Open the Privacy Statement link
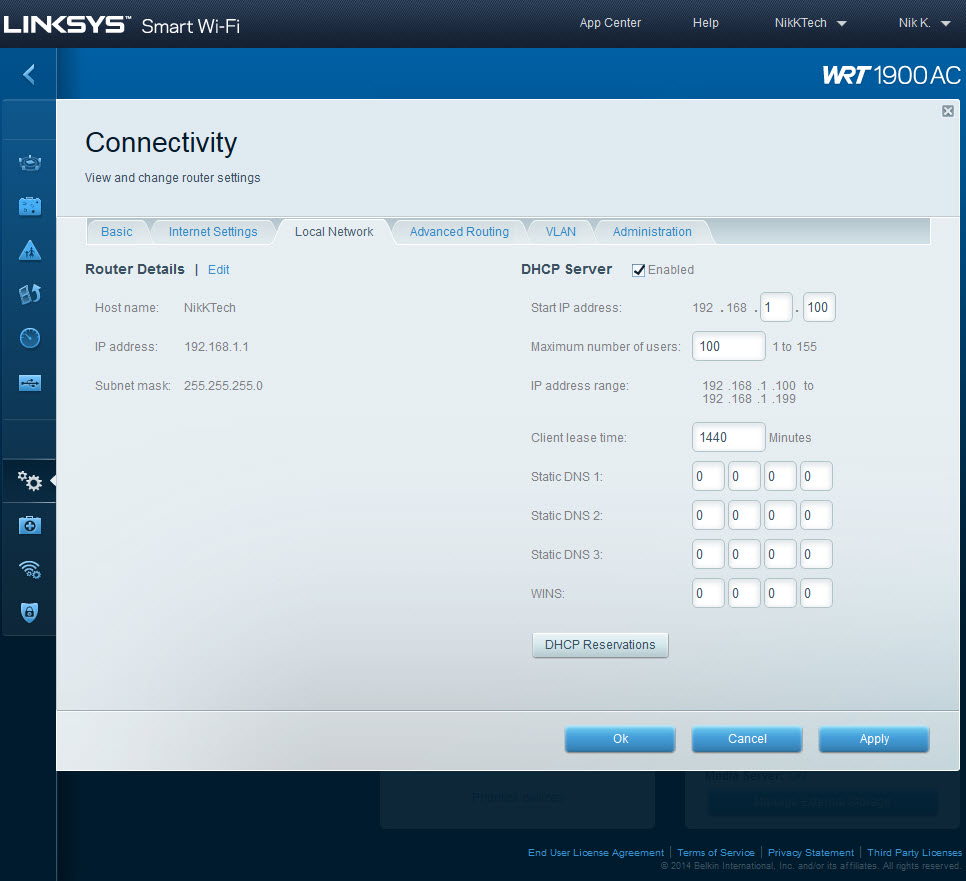 (x=811, y=853)
